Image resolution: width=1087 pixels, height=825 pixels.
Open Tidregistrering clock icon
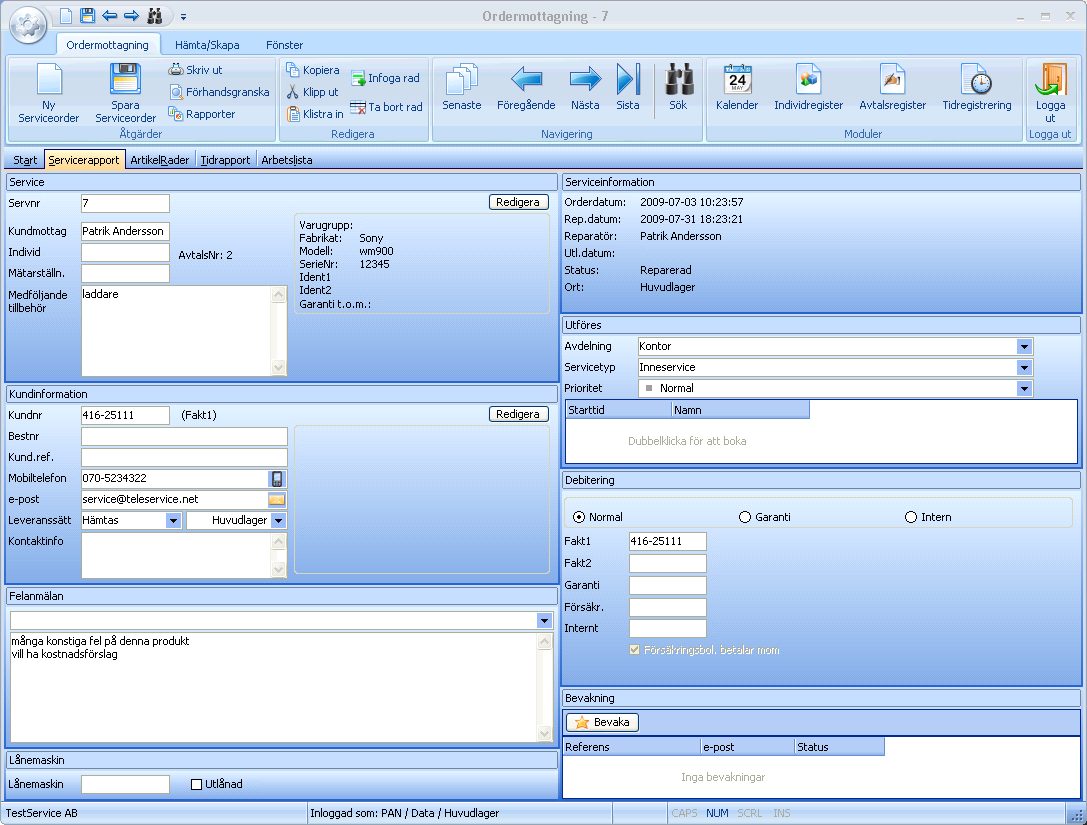click(x=976, y=79)
